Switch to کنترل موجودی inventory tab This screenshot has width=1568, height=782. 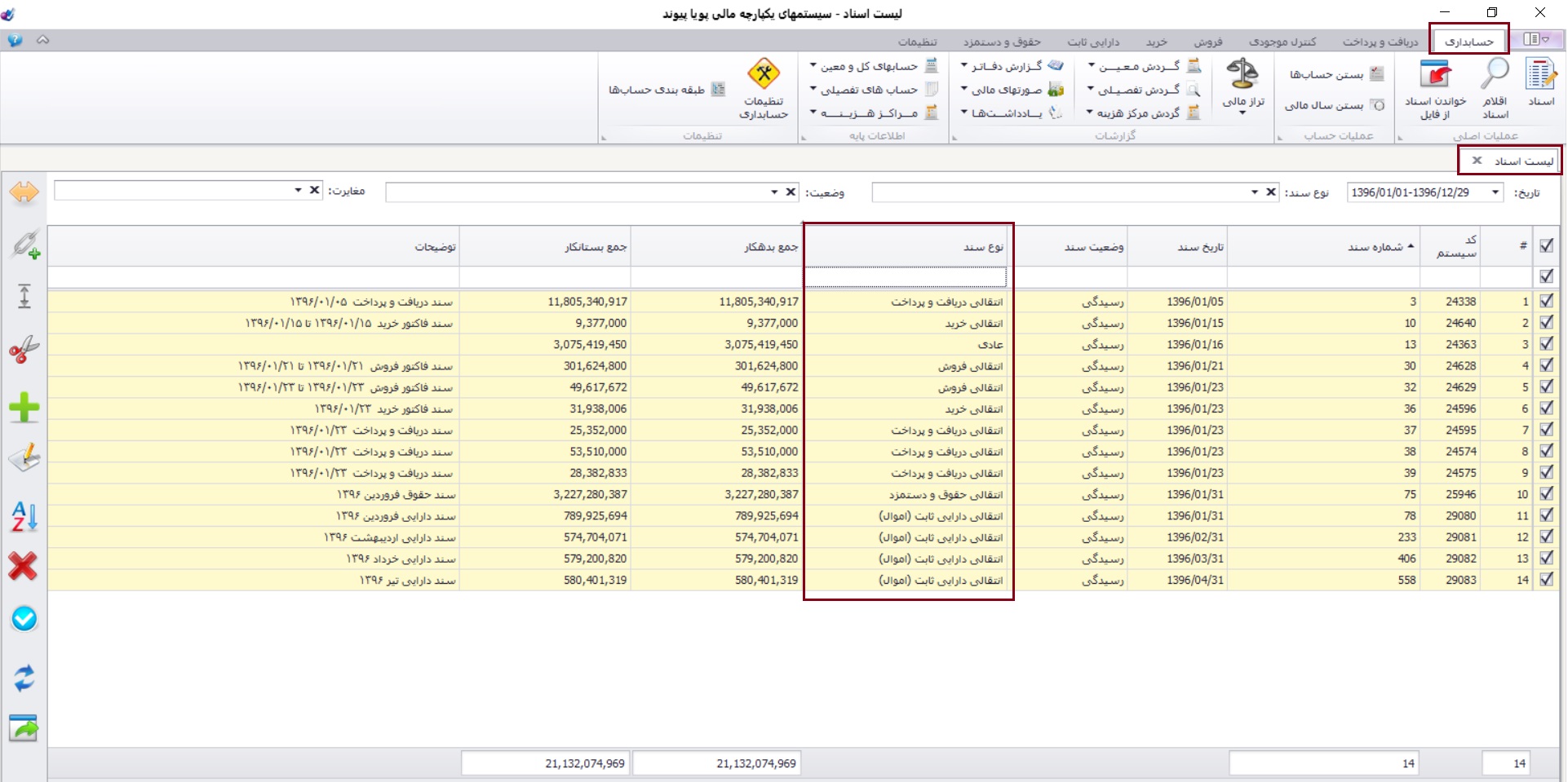pos(1282,42)
